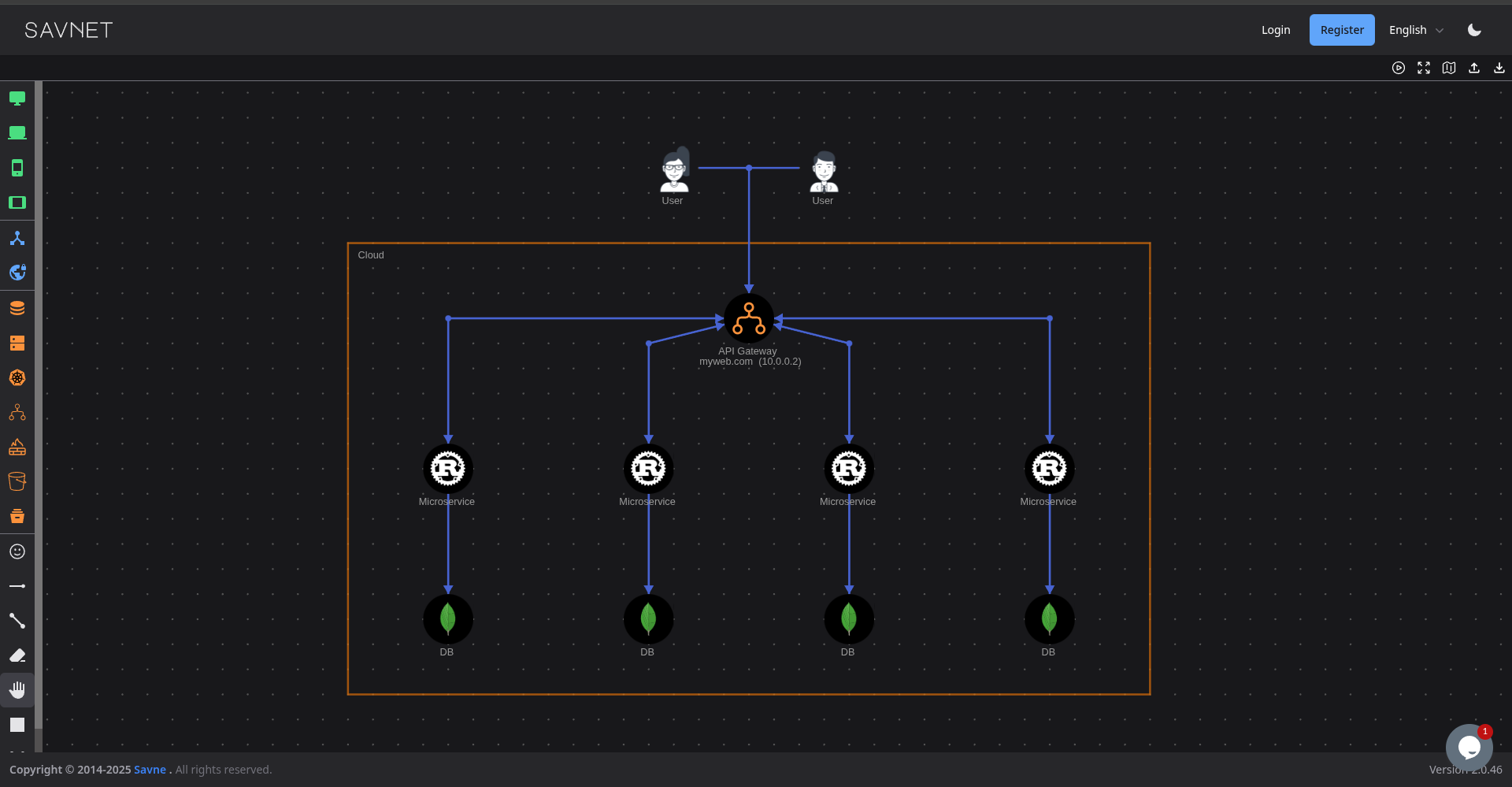Toggle fullscreen mode

[1424, 68]
